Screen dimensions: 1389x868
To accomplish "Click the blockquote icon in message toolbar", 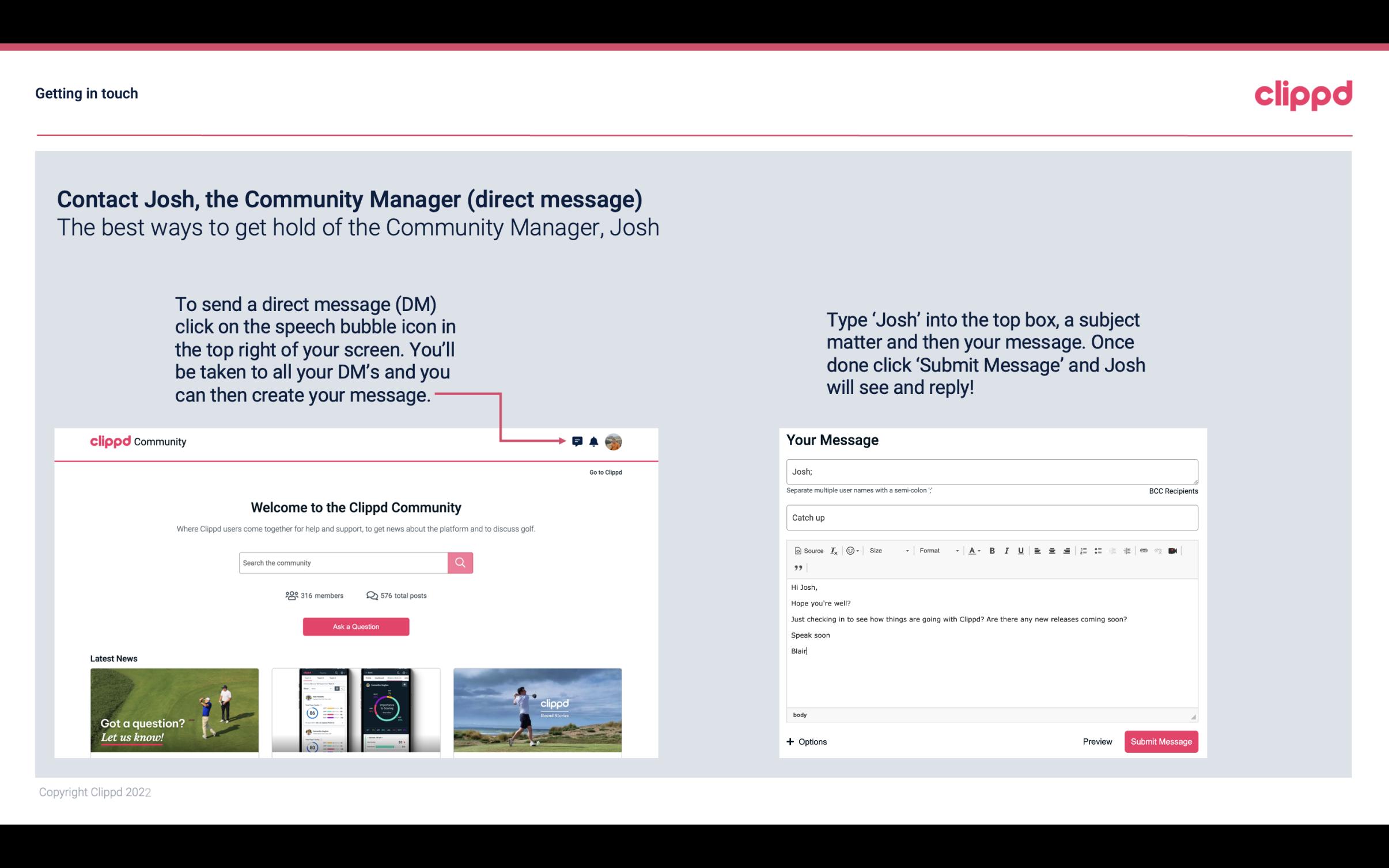I will pos(796,567).
